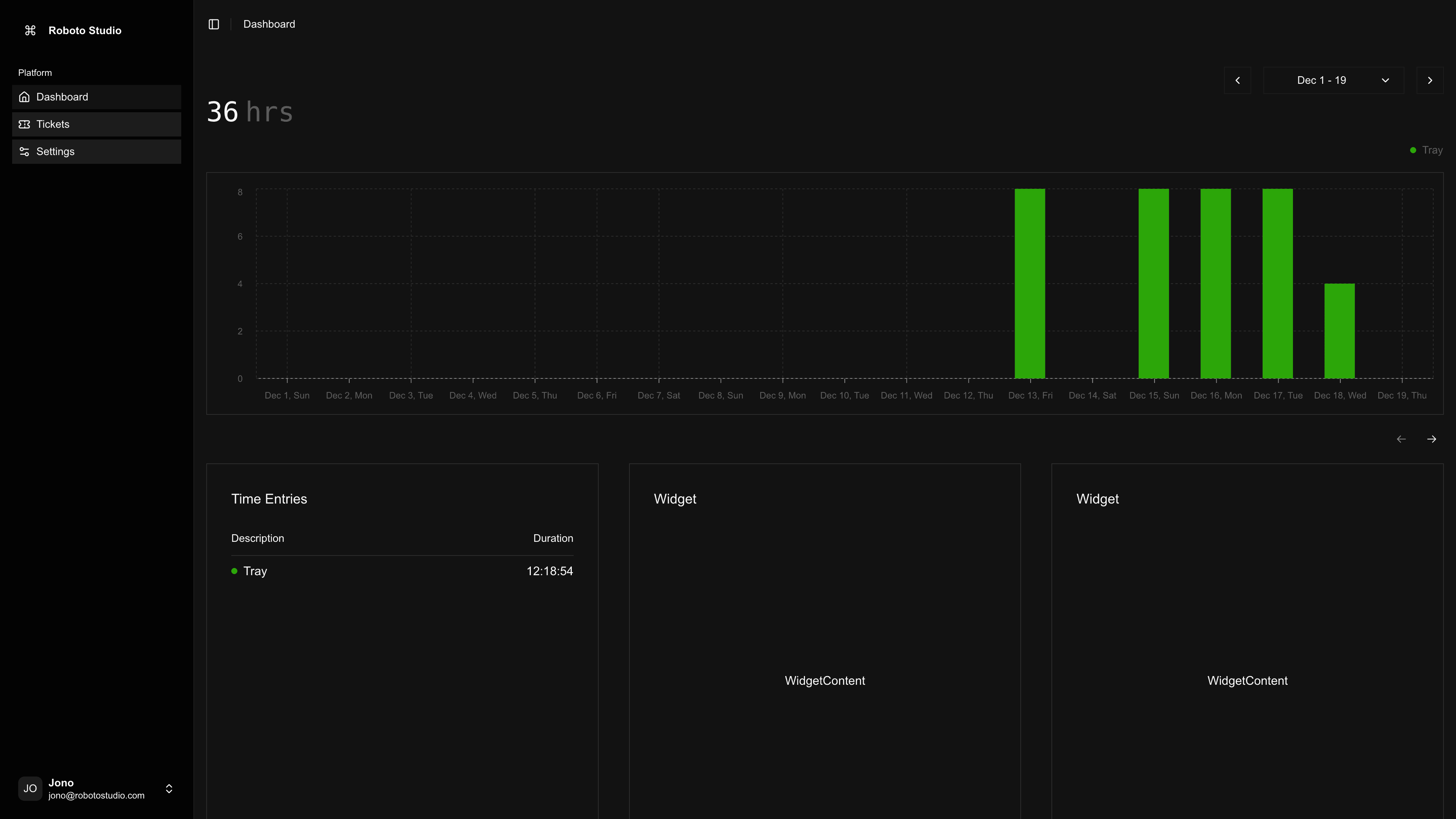Image resolution: width=1456 pixels, height=819 pixels.
Task: Click the JO avatar thumbnail
Action: pos(30,789)
